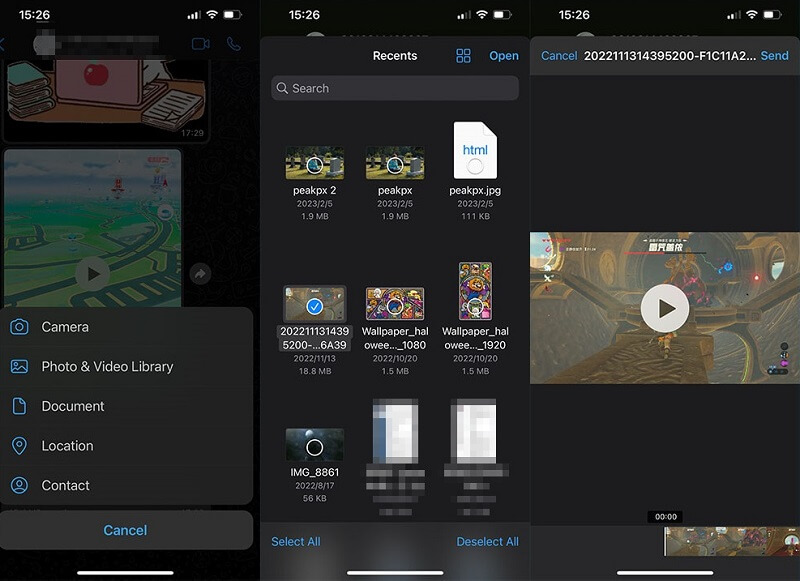Choose Camera from the attachment menu
This screenshot has width=800, height=581.
pos(126,327)
